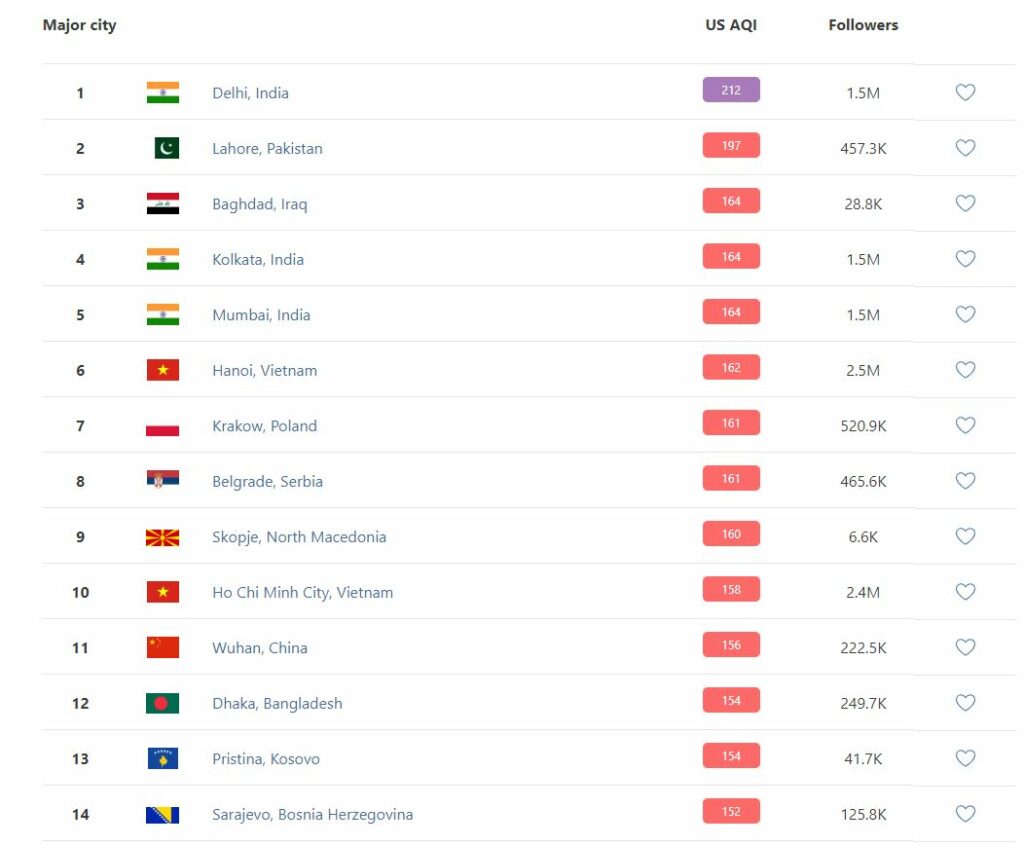This screenshot has width=1024, height=845.
Task: Click the Serbia flag icon
Action: [162, 481]
